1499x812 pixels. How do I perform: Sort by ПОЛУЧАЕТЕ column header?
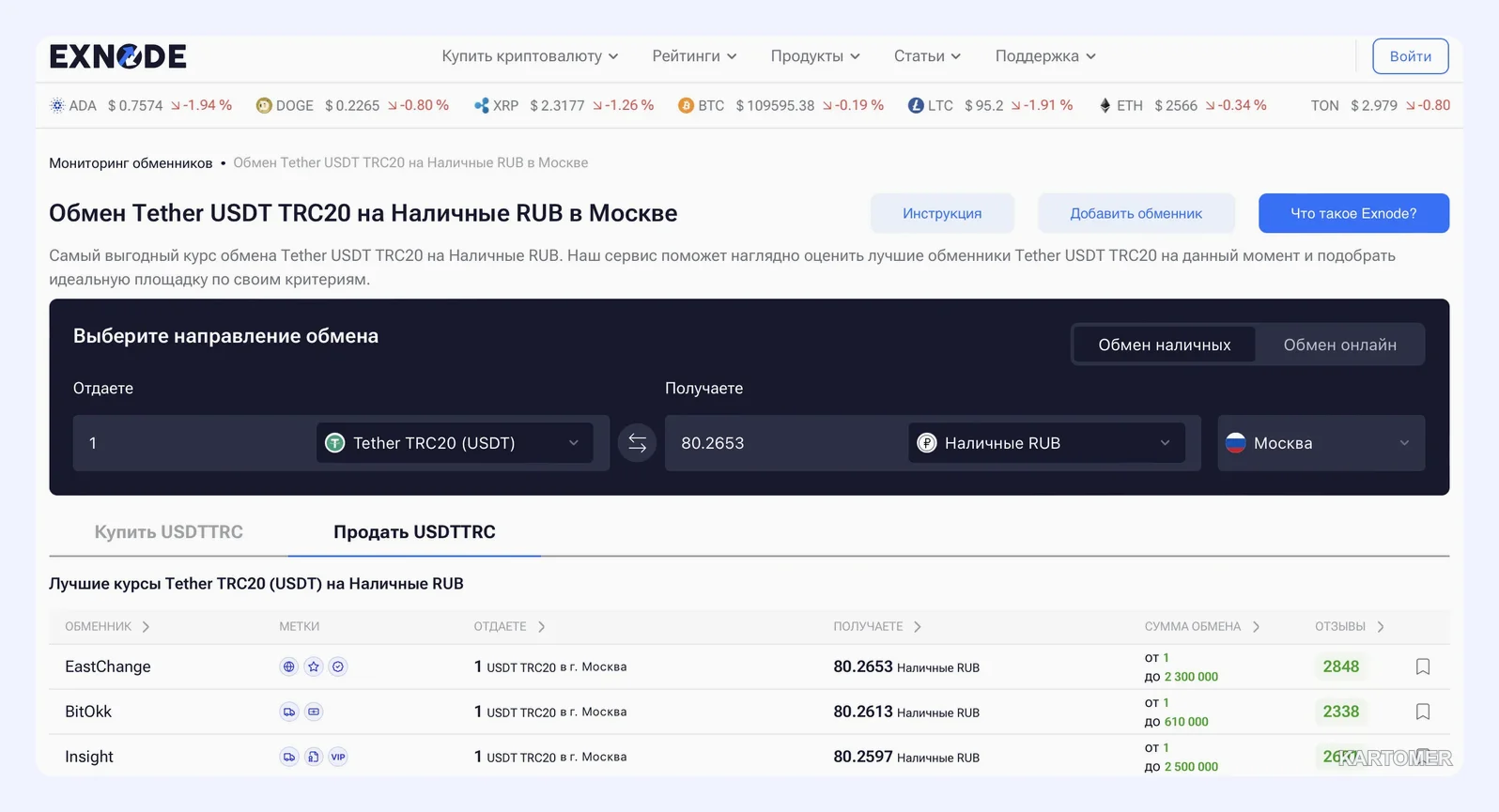click(x=877, y=627)
